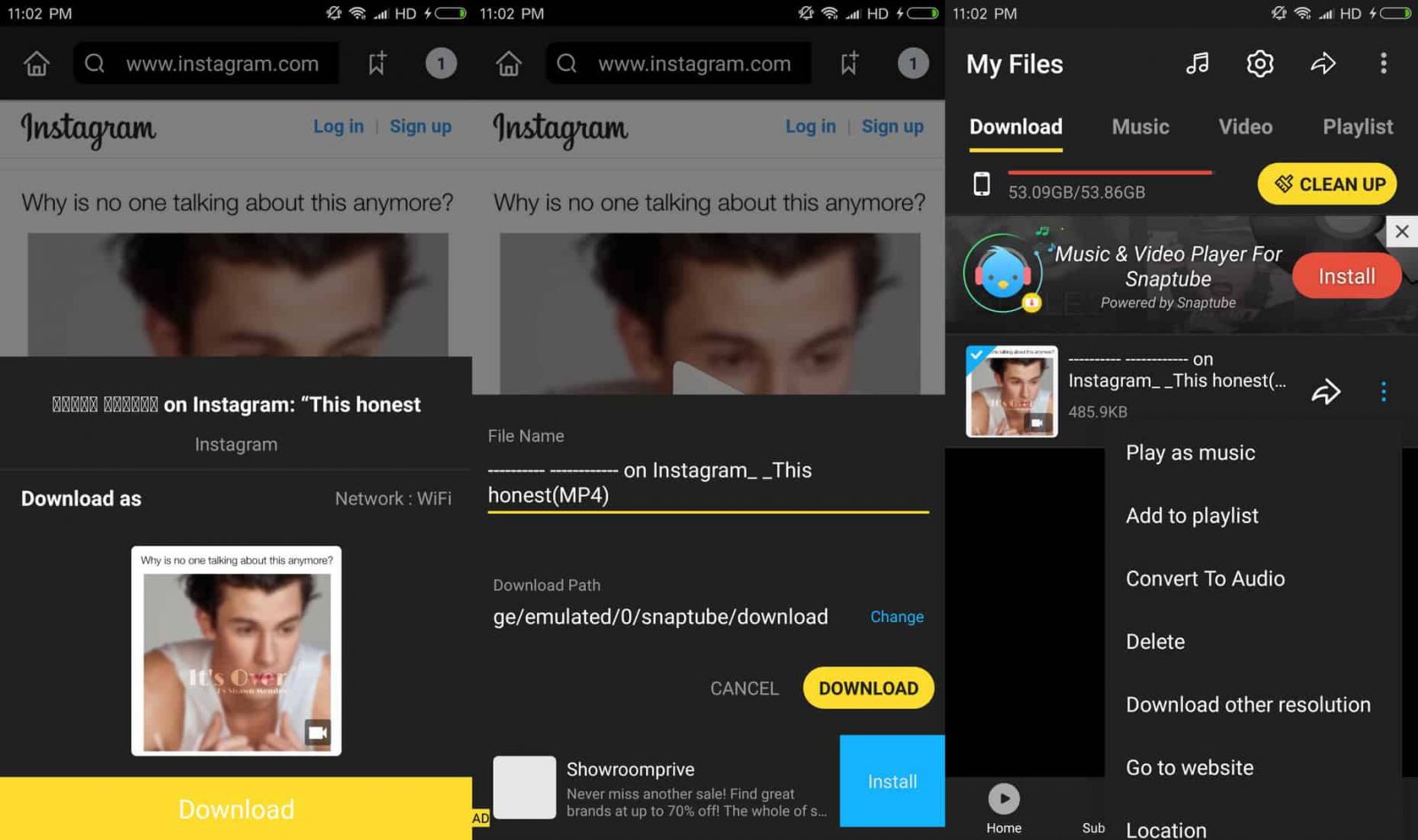Open the tab counter in the middle browser panel
The height and width of the screenshot is (840, 1418).
[x=913, y=64]
